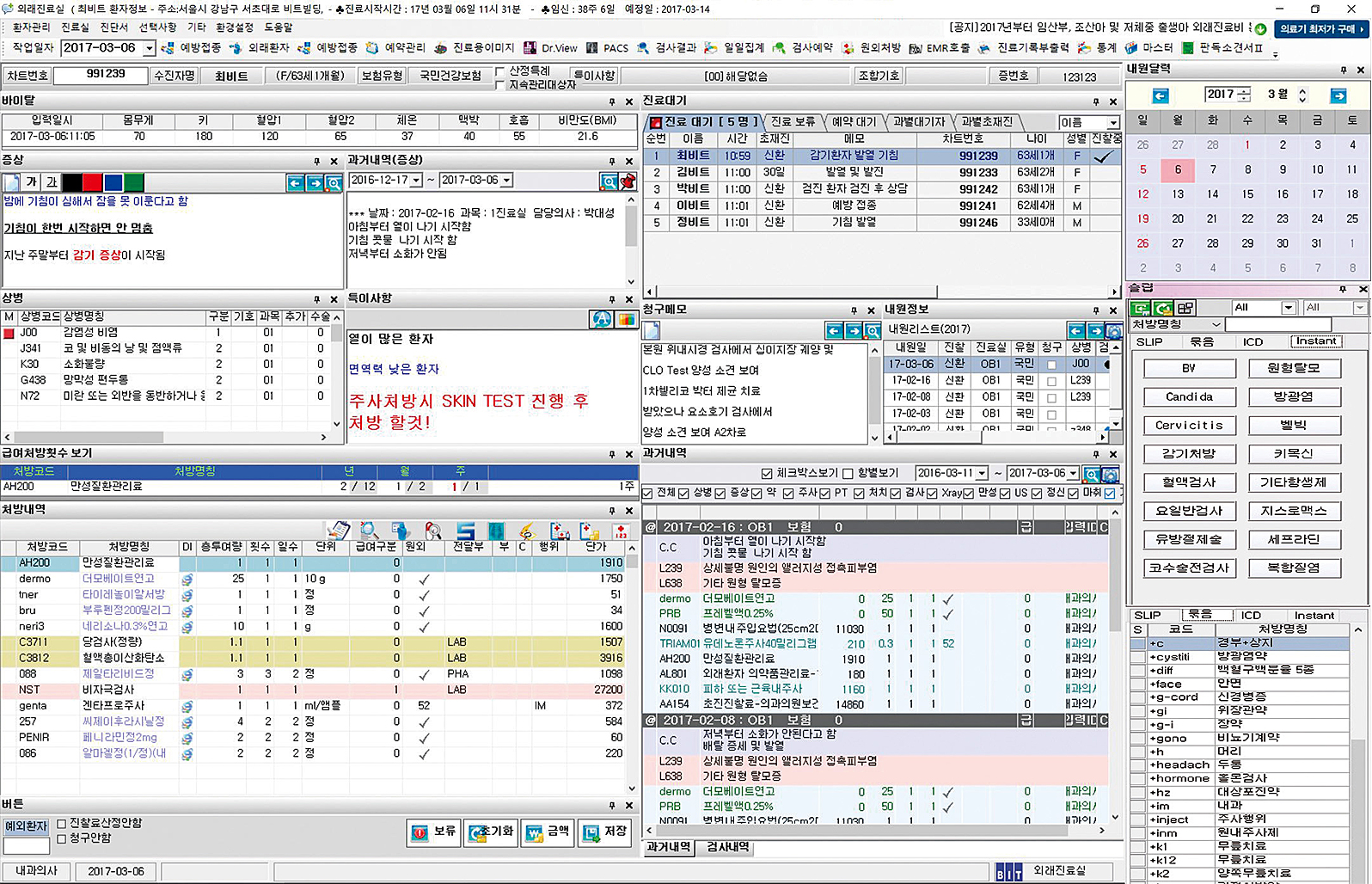Click the pill search icon in 처방내역 toolbar
This screenshot has width=1372, height=884.
coord(432,531)
